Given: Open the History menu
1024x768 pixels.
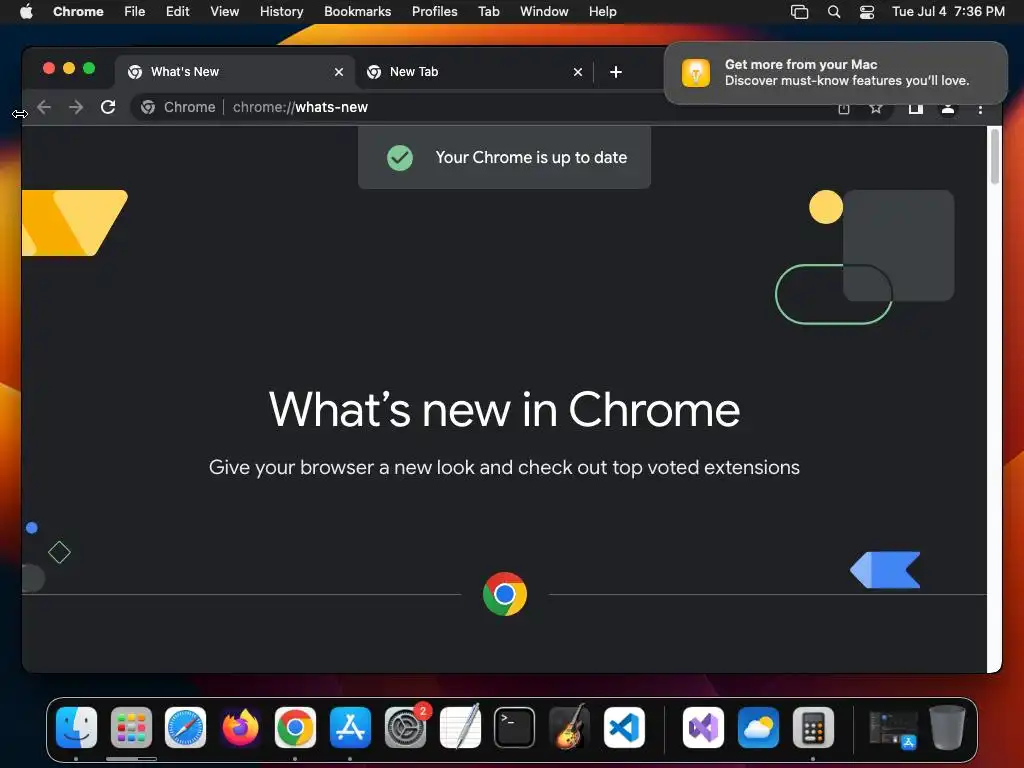Looking at the screenshot, I should [x=281, y=12].
